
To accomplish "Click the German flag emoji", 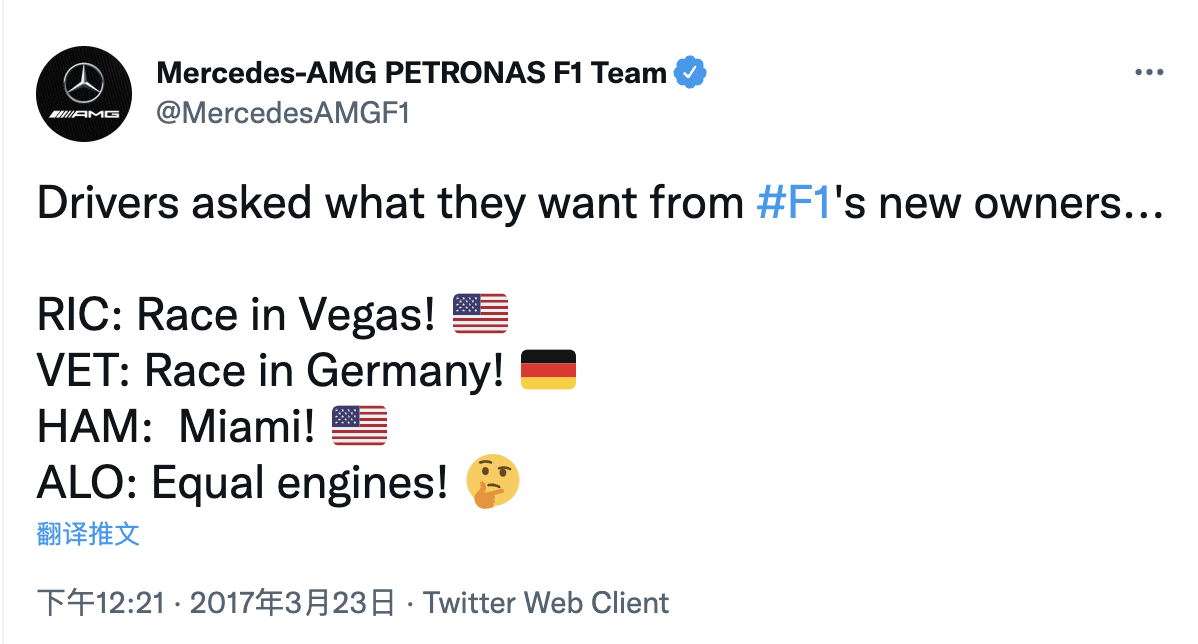I will coord(548,370).
